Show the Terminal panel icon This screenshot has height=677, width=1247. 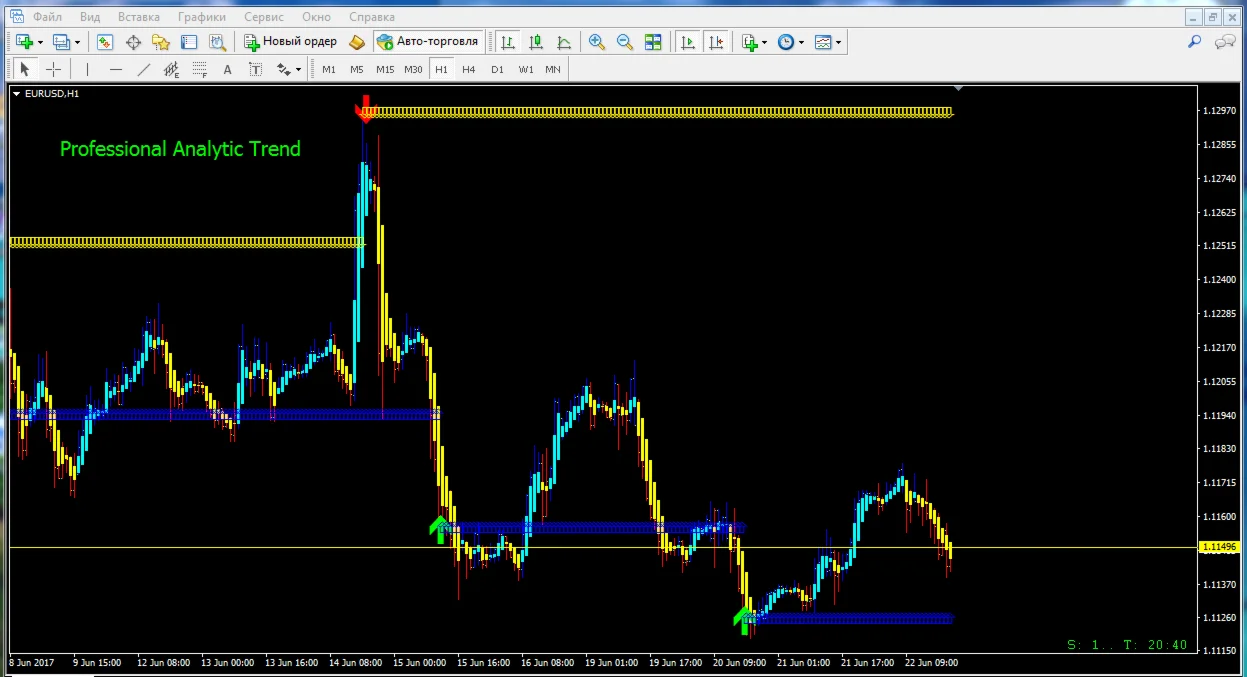[x=189, y=42]
